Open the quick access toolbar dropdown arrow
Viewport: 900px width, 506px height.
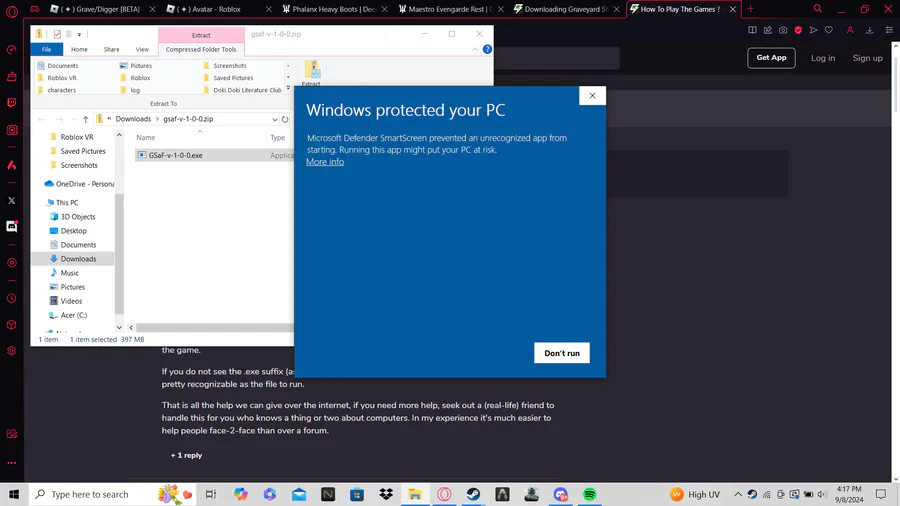tap(79, 34)
